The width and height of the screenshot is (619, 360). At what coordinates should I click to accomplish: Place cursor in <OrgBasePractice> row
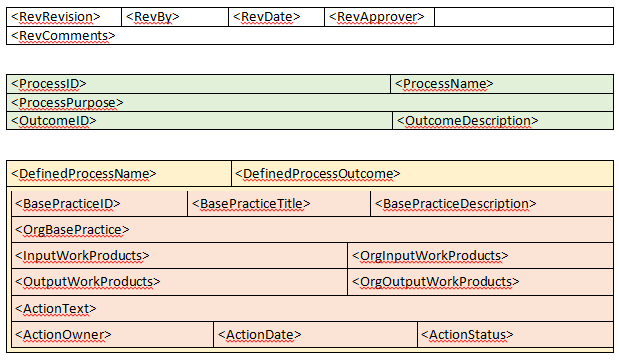(x=312, y=230)
